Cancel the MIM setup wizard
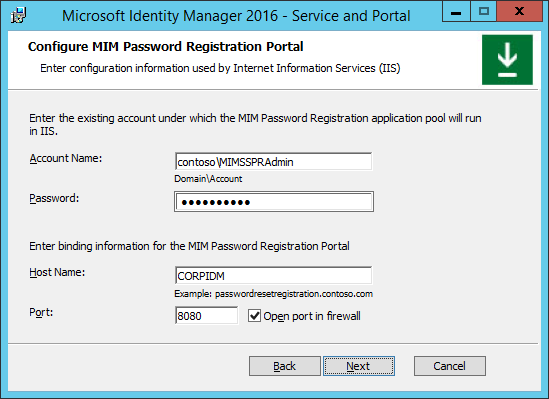This screenshot has height=399, width=549. coord(450,366)
